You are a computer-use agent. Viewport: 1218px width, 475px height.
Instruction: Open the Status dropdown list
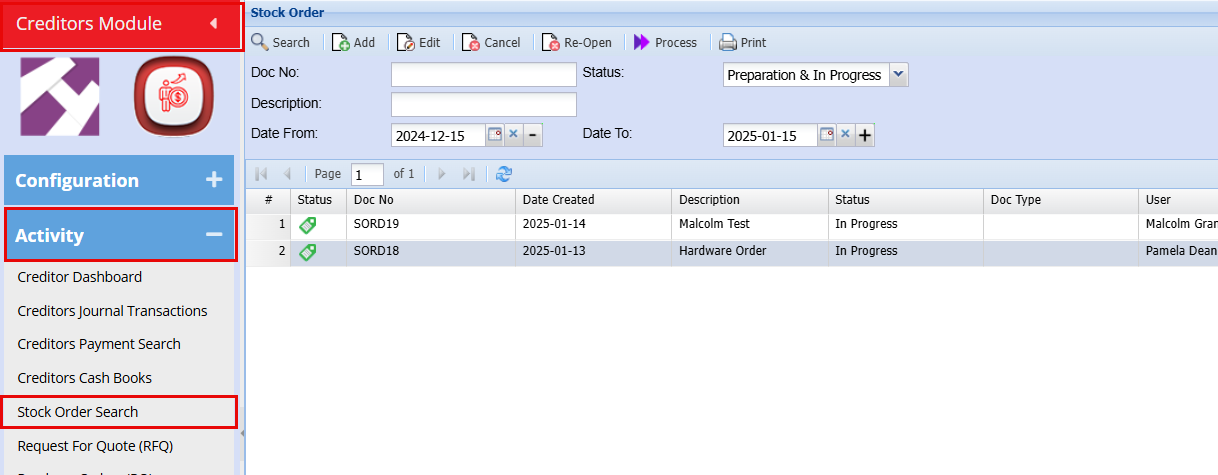pyautogui.click(x=897, y=75)
